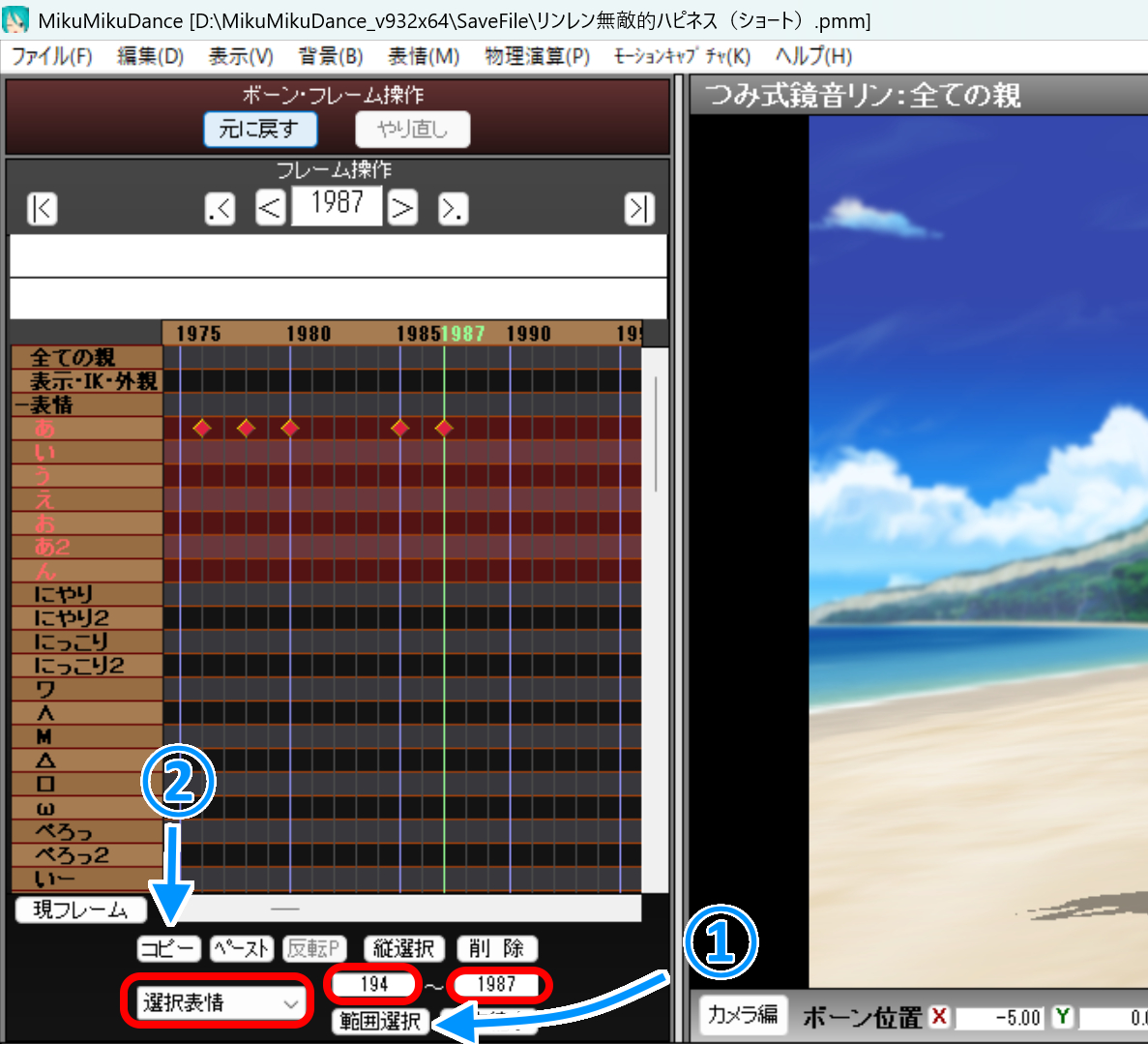Viewport: 1148px width, 1044px height.
Task: Select the にっこり morph track row
Action: [x=87, y=641]
